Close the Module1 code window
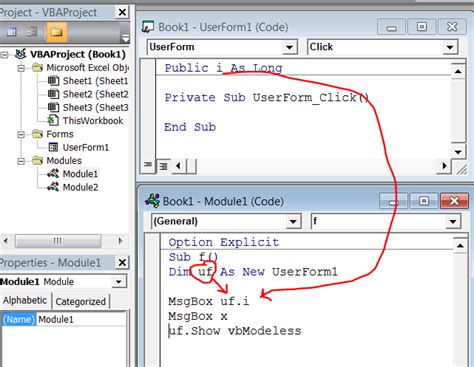This screenshot has height=367, width=474. click(x=454, y=201)
